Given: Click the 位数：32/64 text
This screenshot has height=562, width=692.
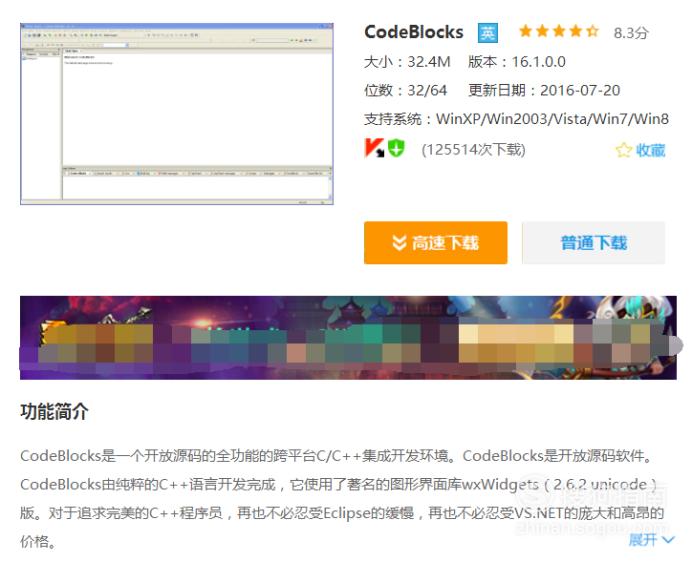Looking at the screenshot, I should [x=405, y=91].
